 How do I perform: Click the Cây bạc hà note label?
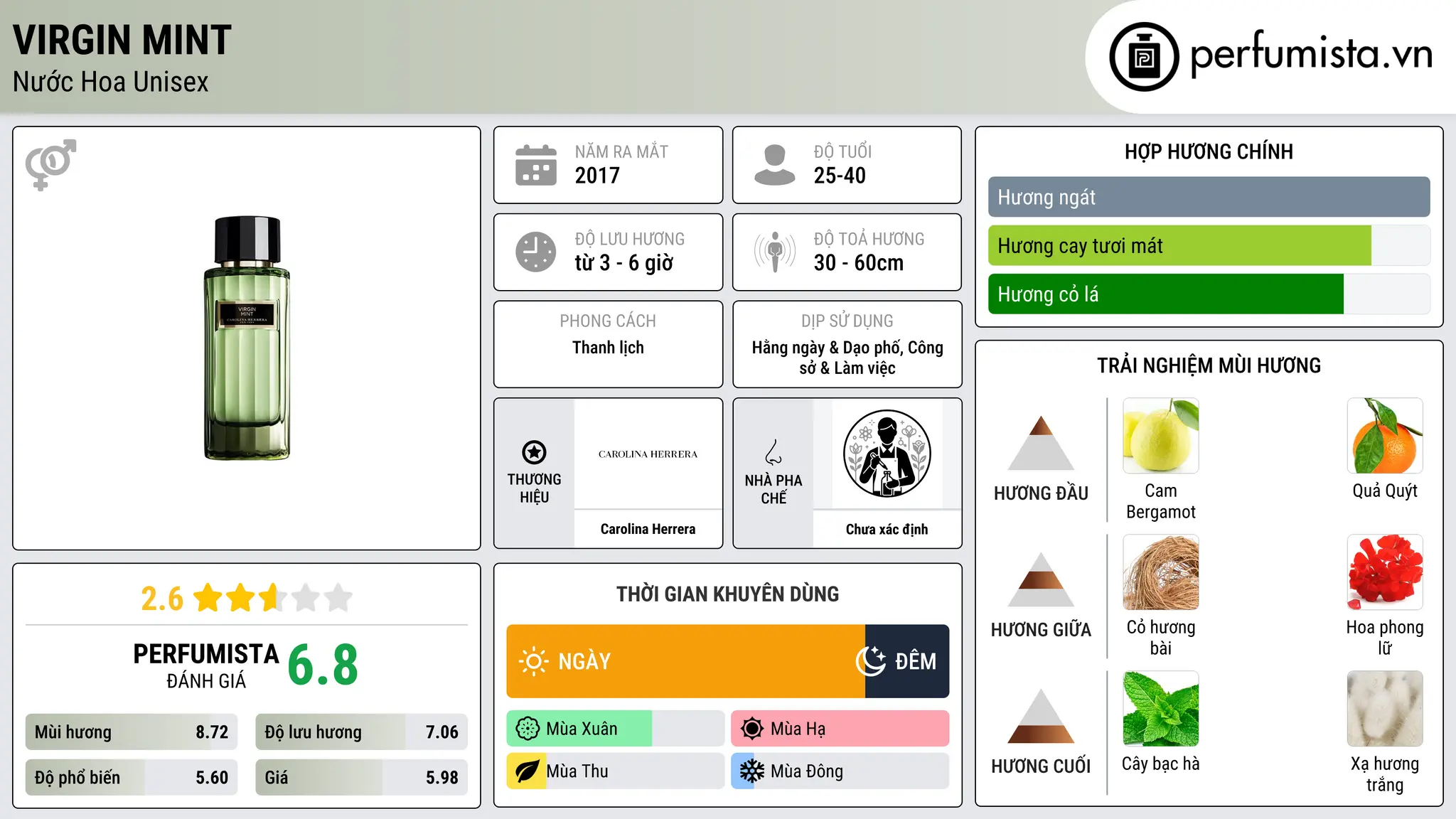1161,764
